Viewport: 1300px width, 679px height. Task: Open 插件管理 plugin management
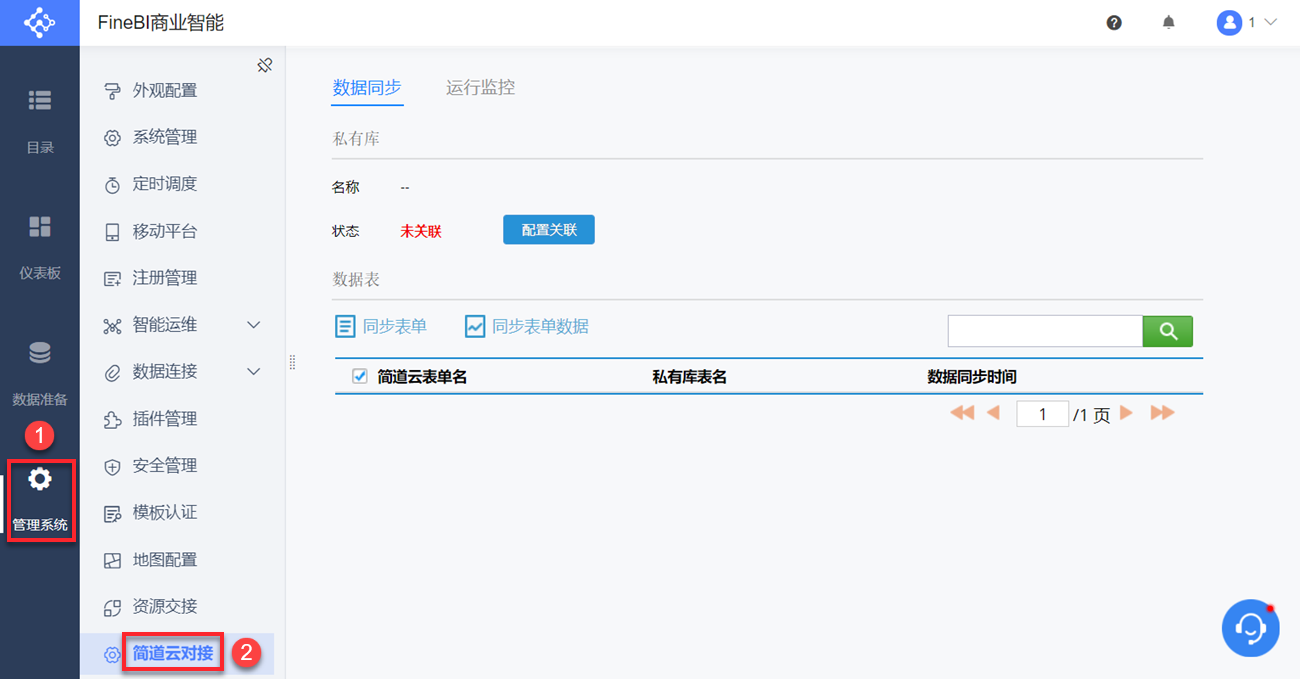click(165, 419)
